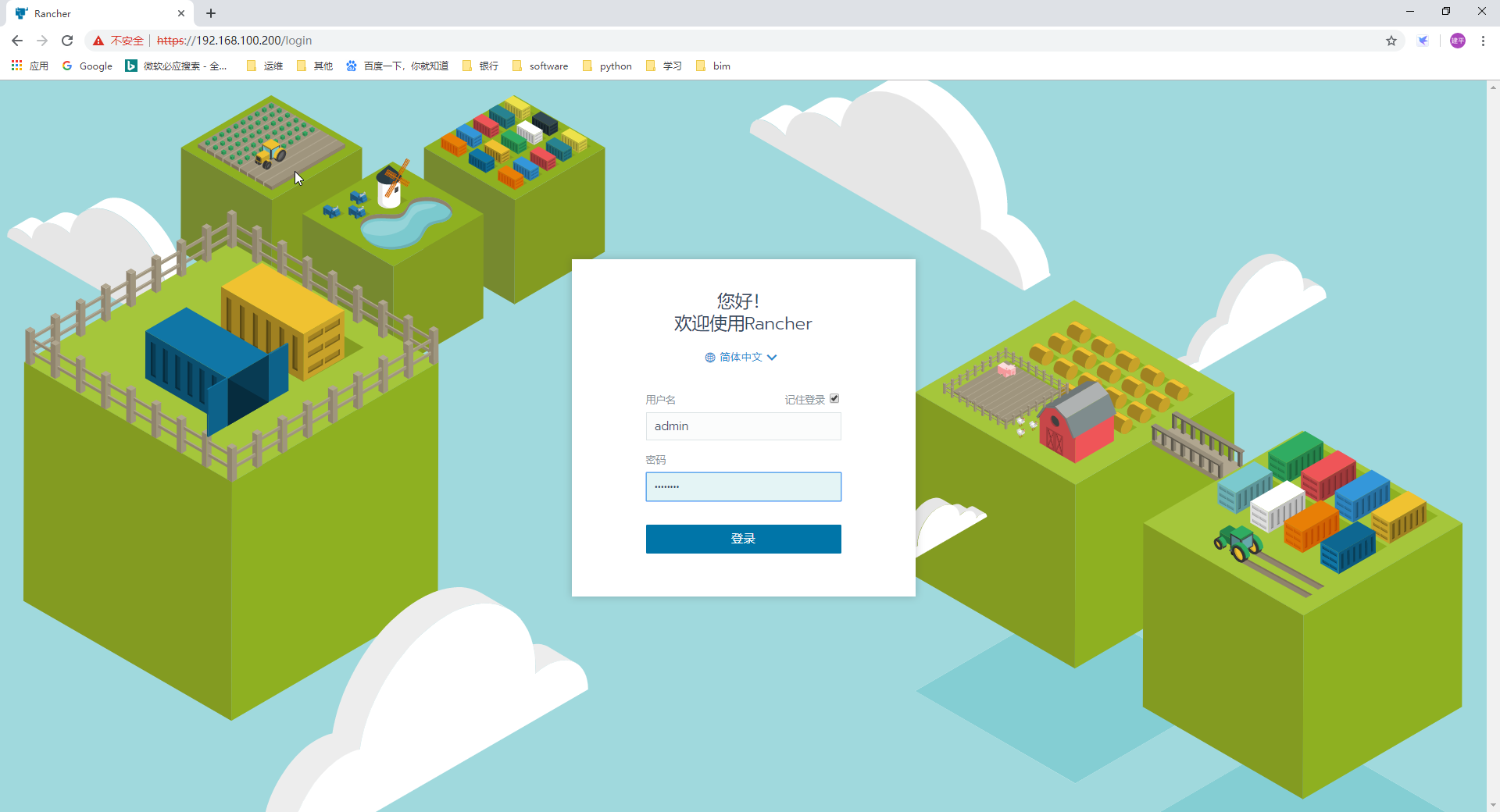Click the insecure site warning icon

[x=98, y=41]
